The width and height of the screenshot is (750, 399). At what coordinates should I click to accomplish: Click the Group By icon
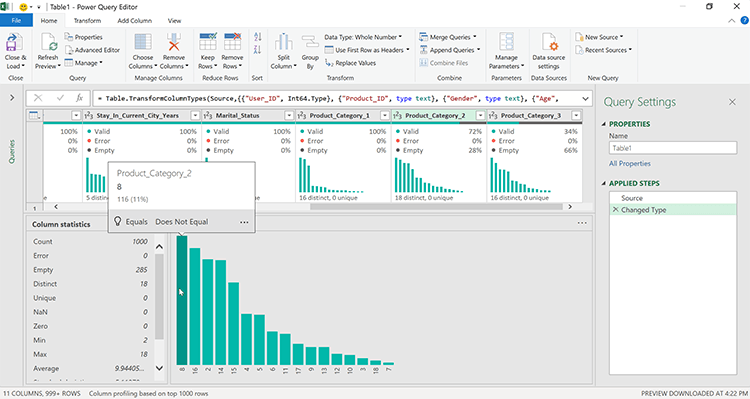(x=310, y=42)
